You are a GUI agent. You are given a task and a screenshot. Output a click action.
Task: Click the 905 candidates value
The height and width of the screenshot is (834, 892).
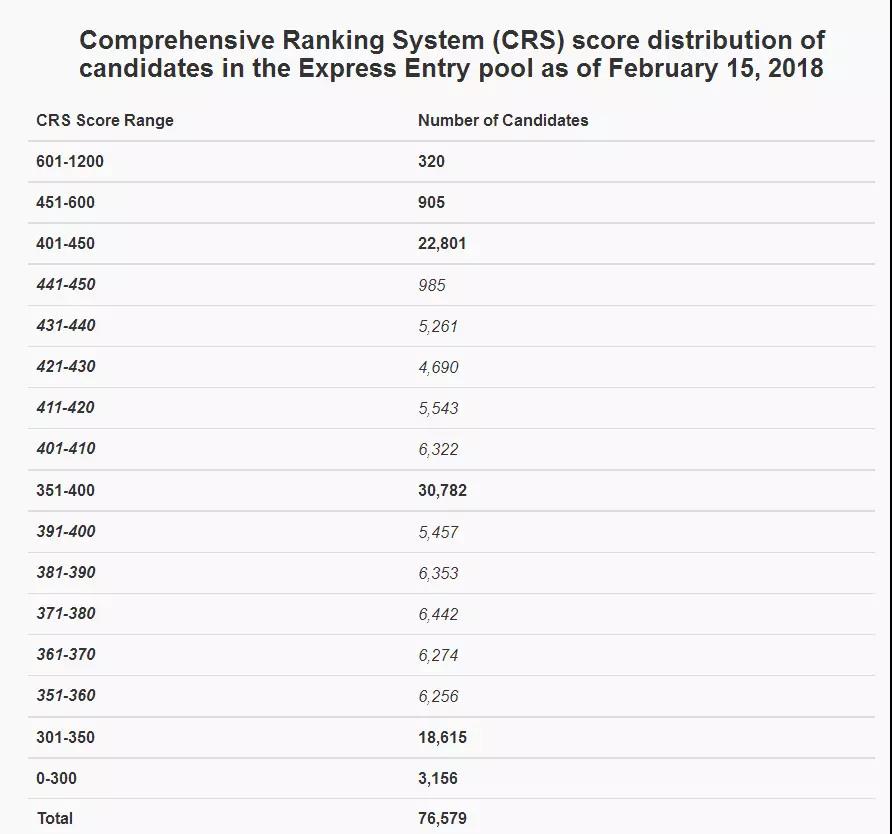tap(432, 202)
